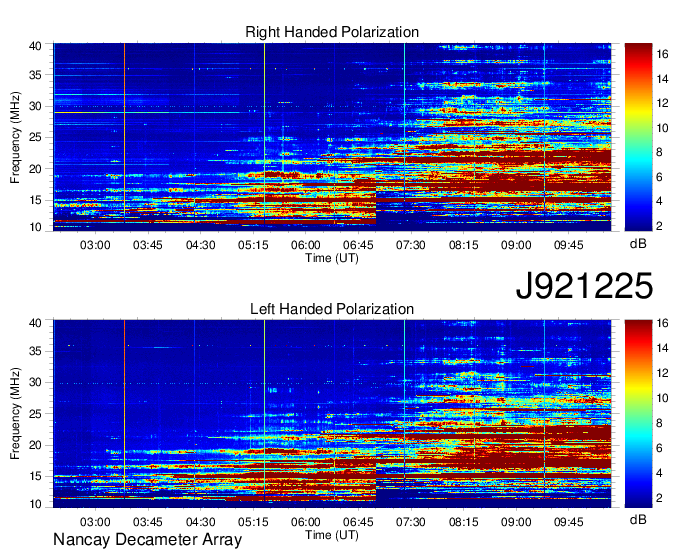Click "03:45" time tick on Right Handed plot
This screenshot has width=680, height=552.
147,245
